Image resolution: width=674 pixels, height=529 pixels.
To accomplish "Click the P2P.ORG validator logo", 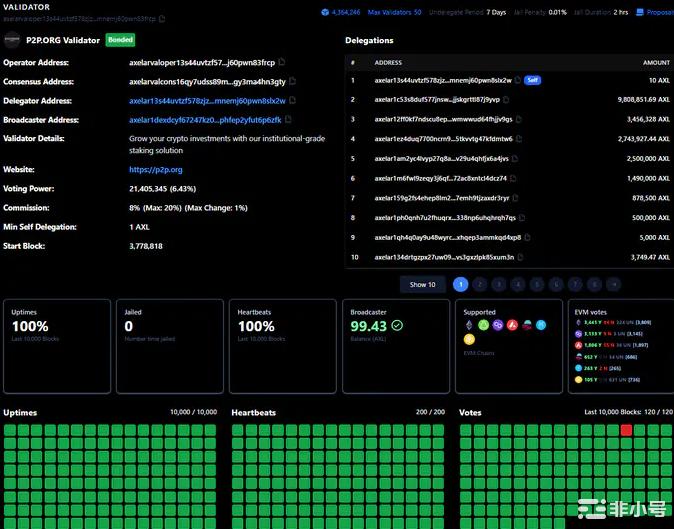I will 12,40.
